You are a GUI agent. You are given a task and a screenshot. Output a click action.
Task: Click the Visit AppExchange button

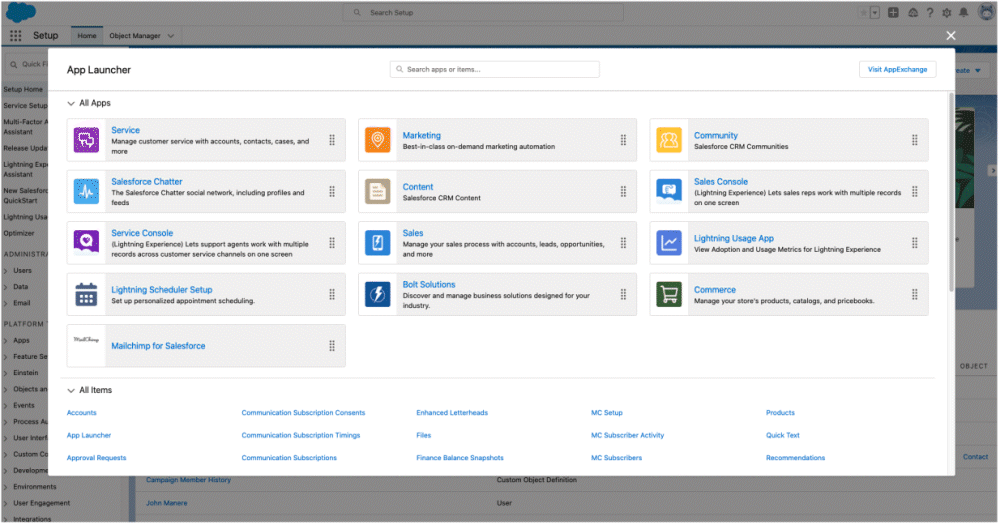pyautogui.click(x=897, y=70)
